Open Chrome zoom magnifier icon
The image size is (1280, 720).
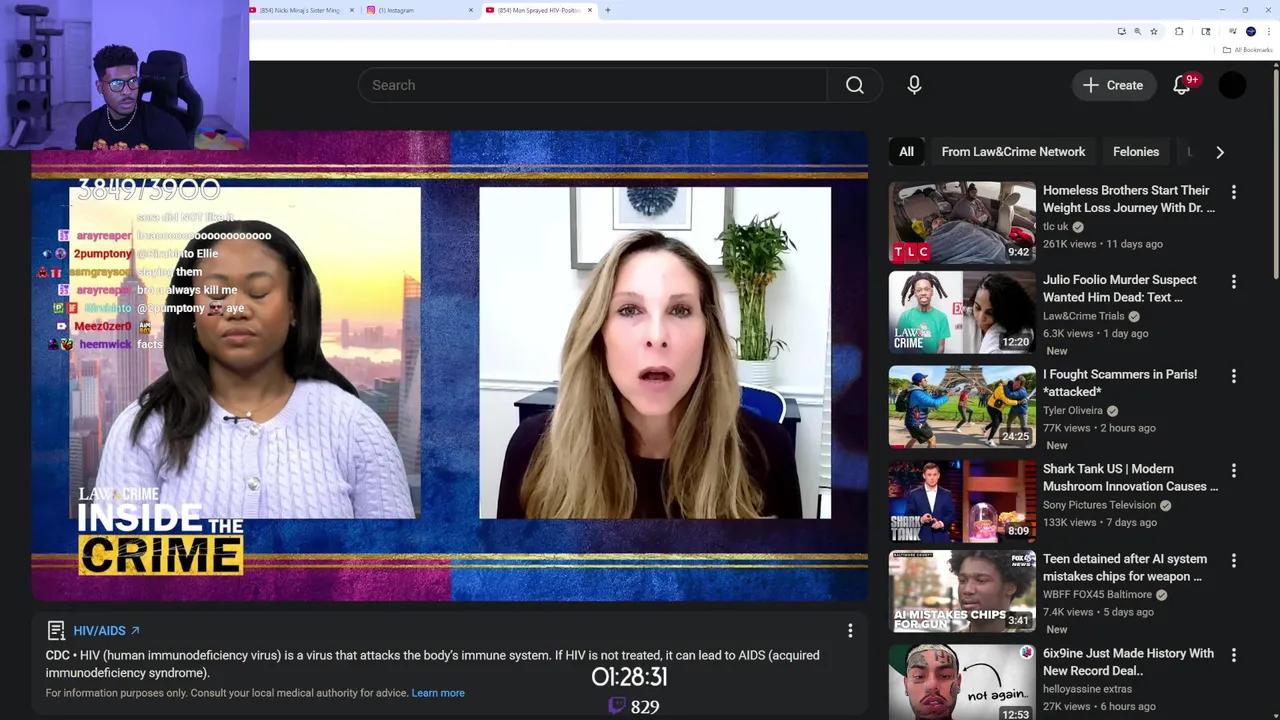click(x=1137, y=31)
